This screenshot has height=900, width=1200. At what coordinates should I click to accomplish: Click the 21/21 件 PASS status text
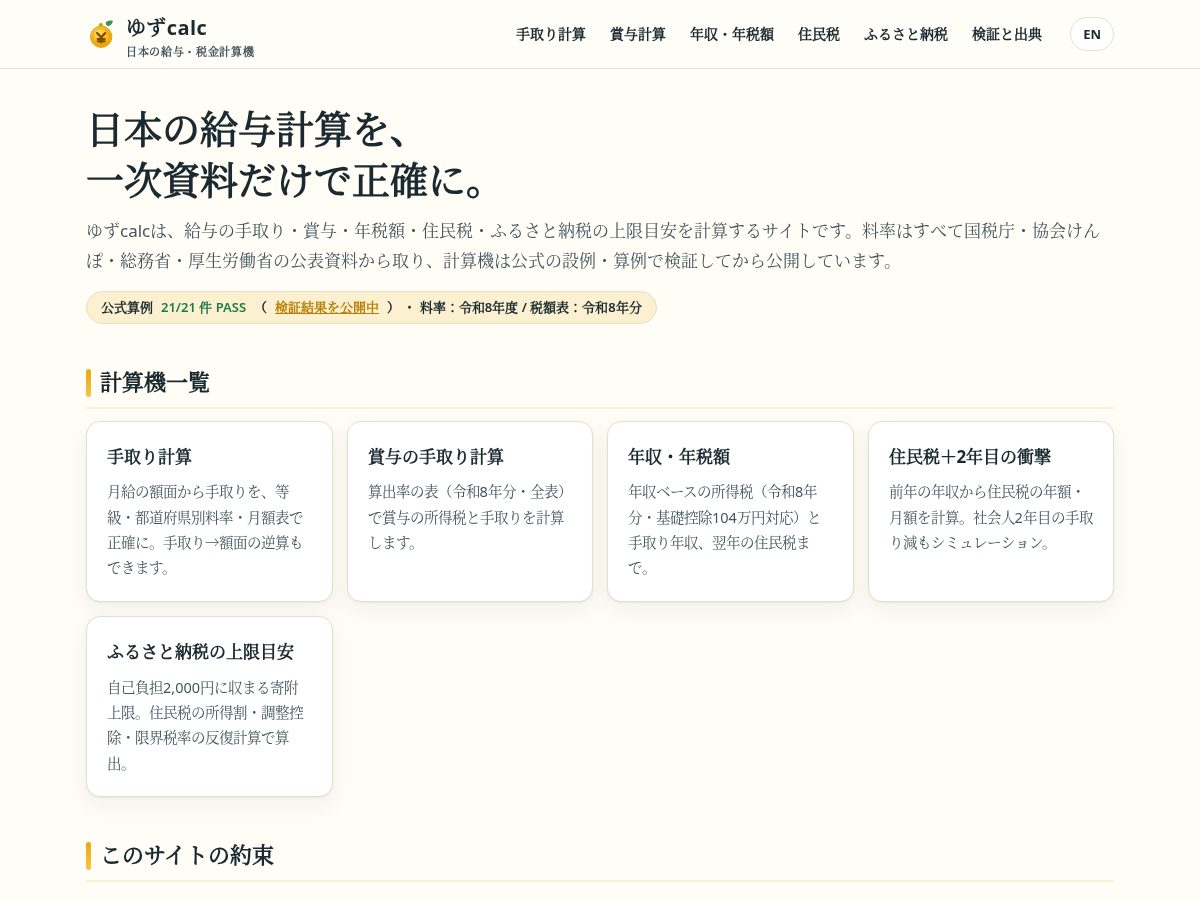coord(203,308)
